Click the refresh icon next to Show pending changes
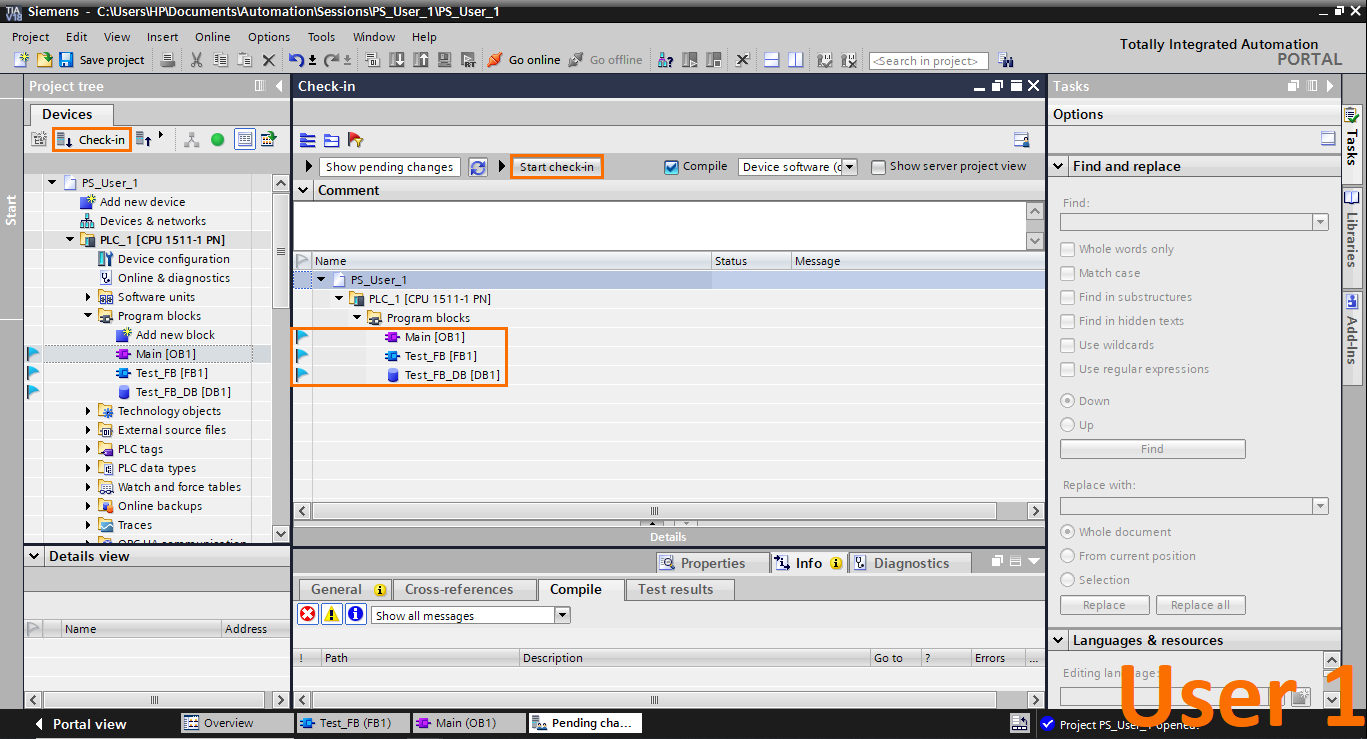Screen dimensions: 1367x739 (x=478, y=166)
